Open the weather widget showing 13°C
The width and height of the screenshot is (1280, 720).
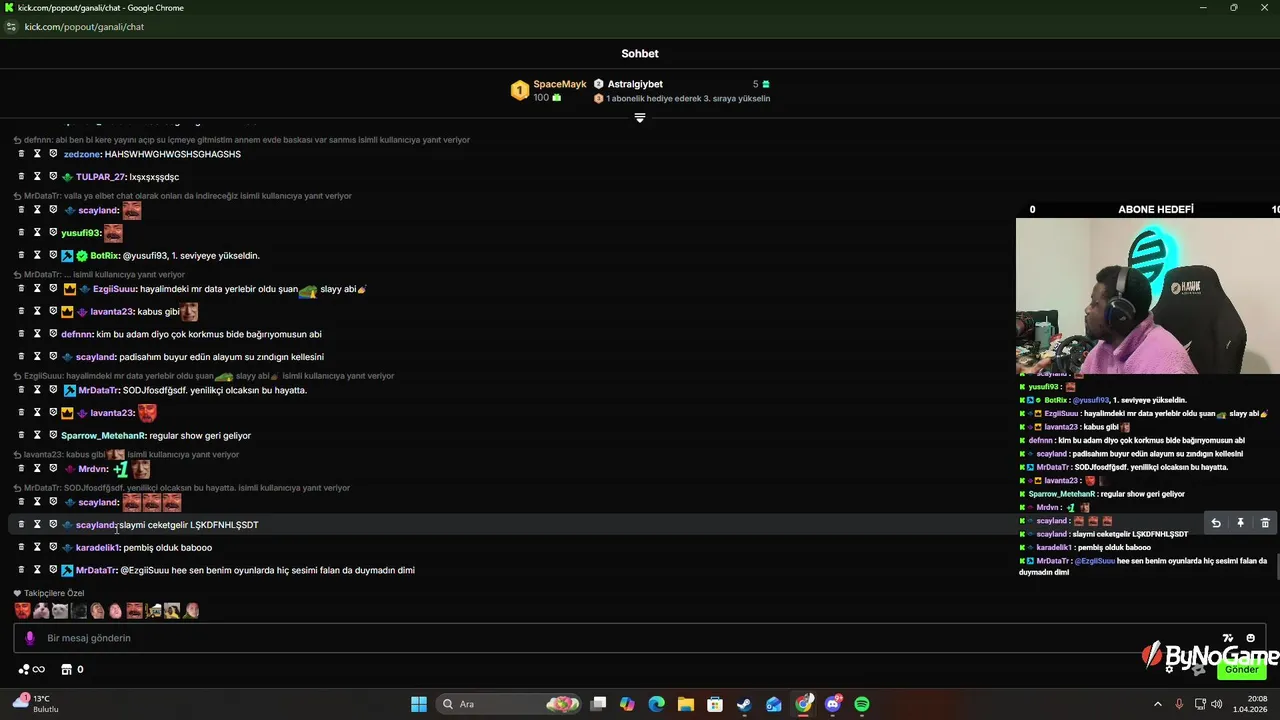(x=35, y=703)
